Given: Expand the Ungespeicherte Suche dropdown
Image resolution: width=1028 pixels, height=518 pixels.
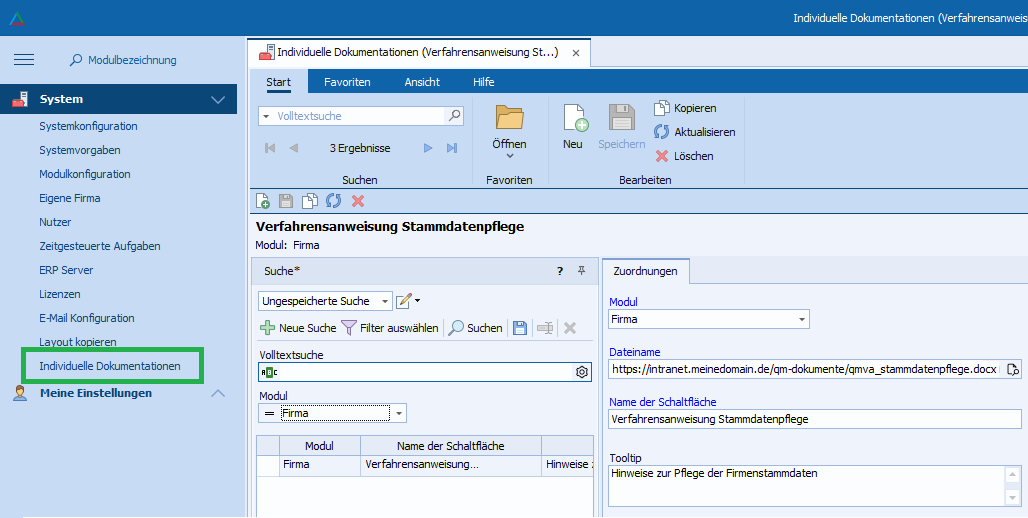Looking at the screenshot, I should coord(385,301).
